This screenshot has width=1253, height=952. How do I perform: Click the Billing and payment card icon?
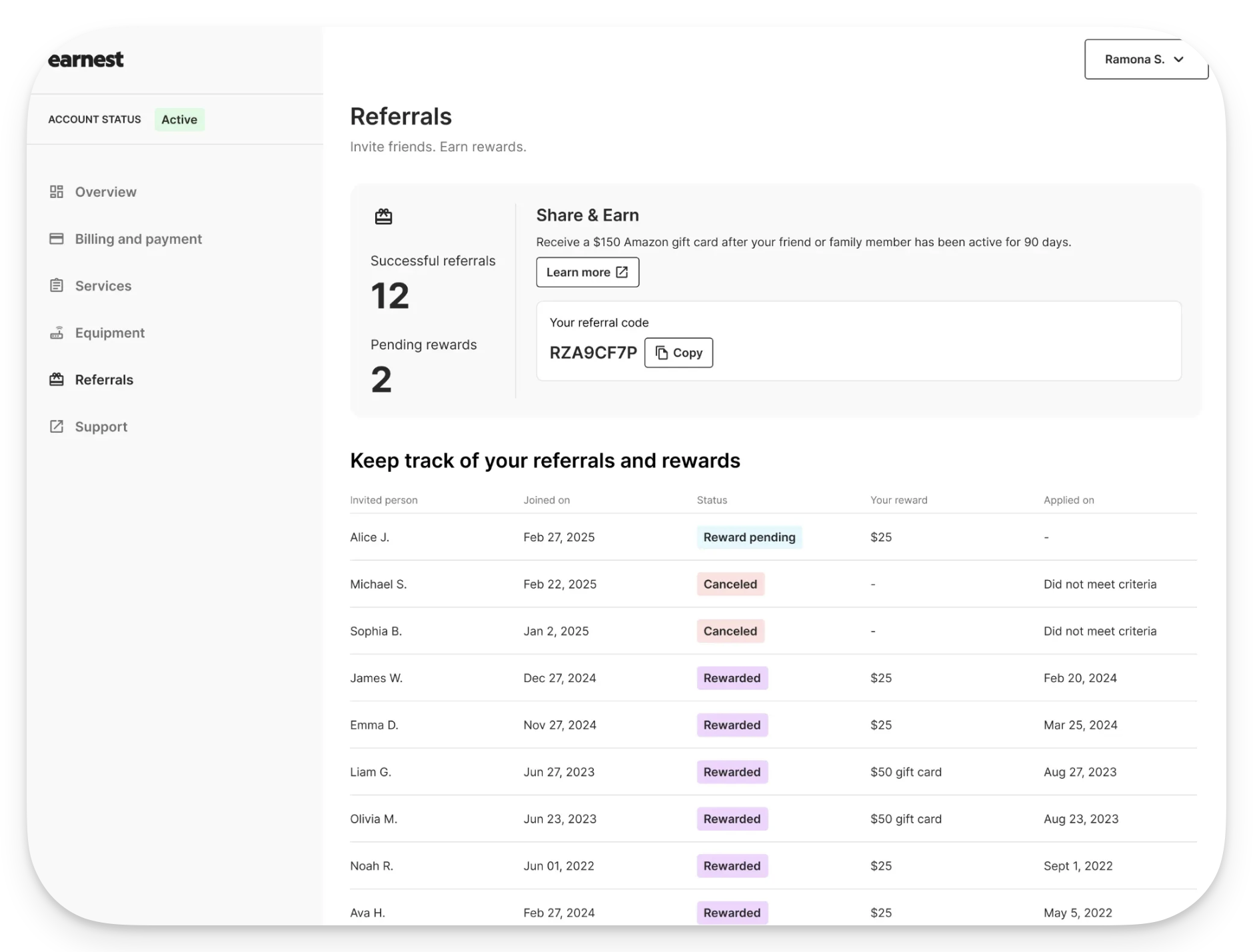[57, 239]
